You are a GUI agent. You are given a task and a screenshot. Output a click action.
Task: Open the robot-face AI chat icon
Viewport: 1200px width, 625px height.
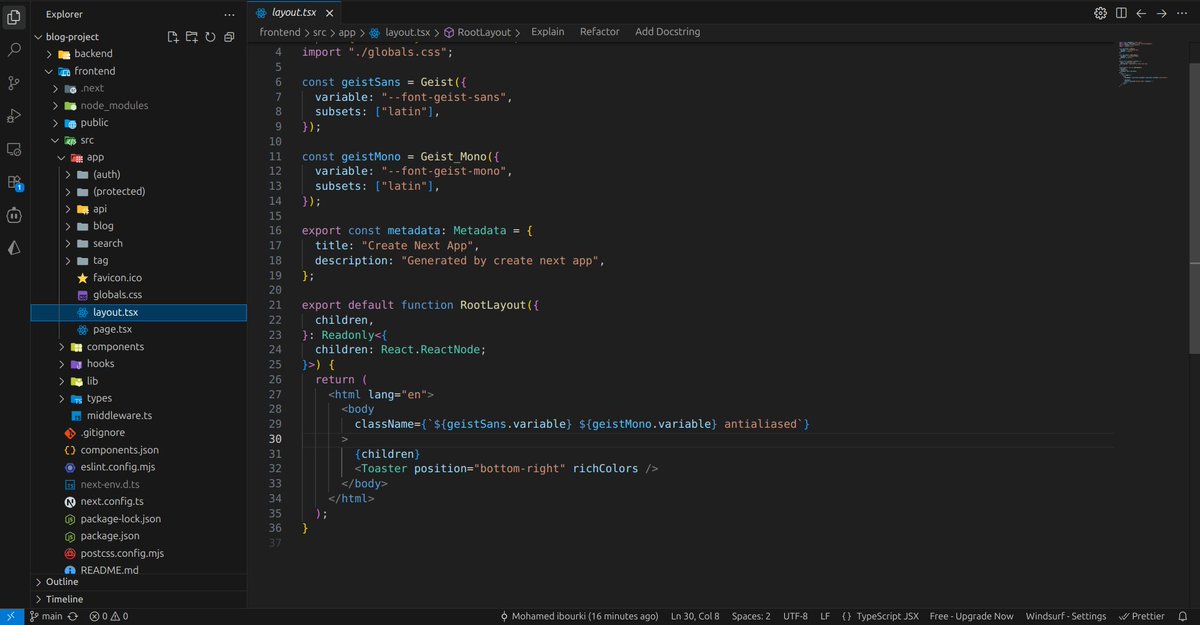click(x=14, y=215)
